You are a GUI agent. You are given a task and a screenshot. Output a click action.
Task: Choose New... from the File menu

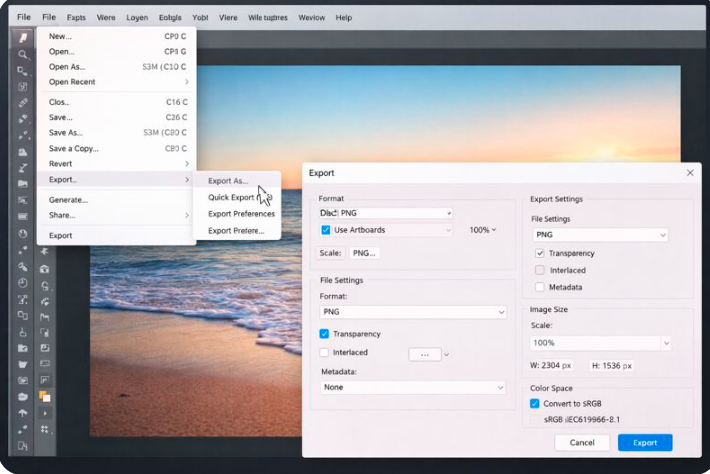118,36
